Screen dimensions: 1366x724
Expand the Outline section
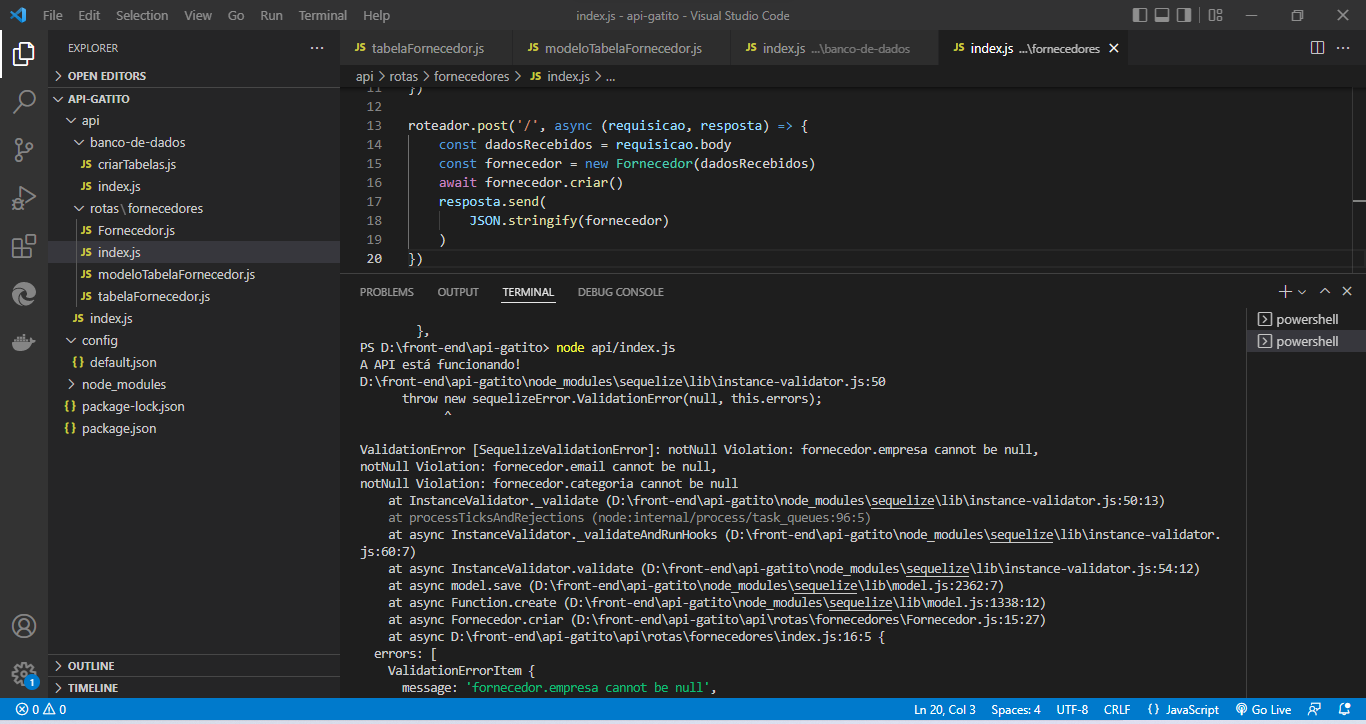point(194,666)
